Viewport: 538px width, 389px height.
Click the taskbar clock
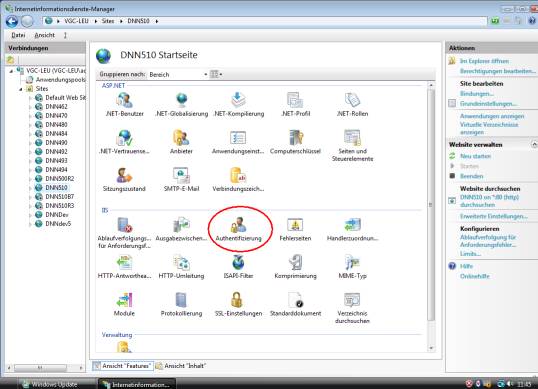click(x=524, y=384)
